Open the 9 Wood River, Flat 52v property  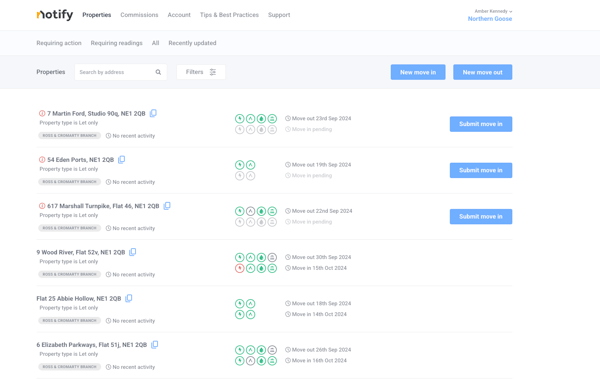click(81, 253)
